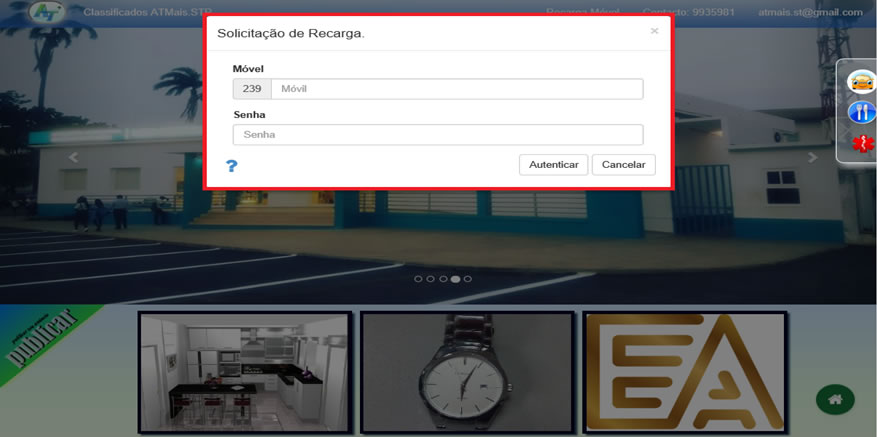Close the Solicitação de Recarga dialog
The width and height of the screenshot is (877, 437).
[x=654, y=31]
